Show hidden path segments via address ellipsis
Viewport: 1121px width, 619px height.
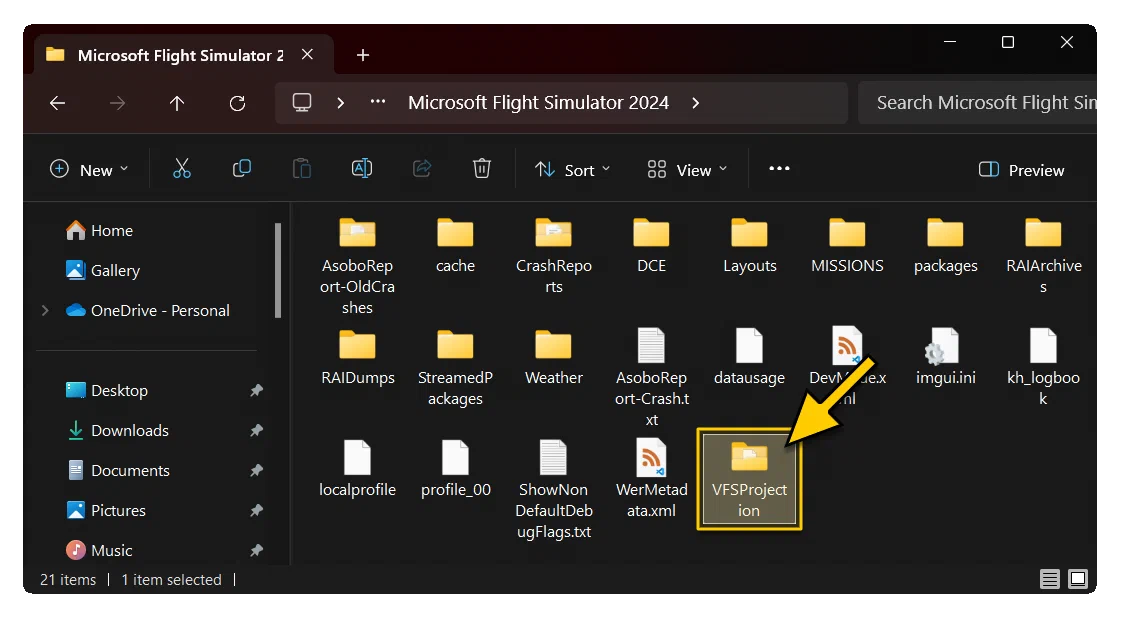pyautogui.click(x=377, y=102)
